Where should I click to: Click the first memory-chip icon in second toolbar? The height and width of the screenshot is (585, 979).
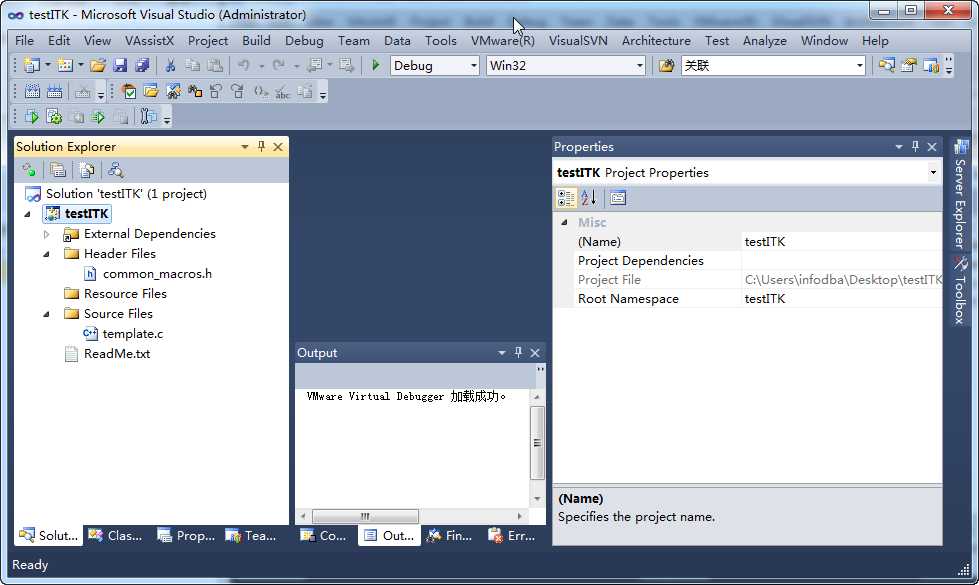32,92
